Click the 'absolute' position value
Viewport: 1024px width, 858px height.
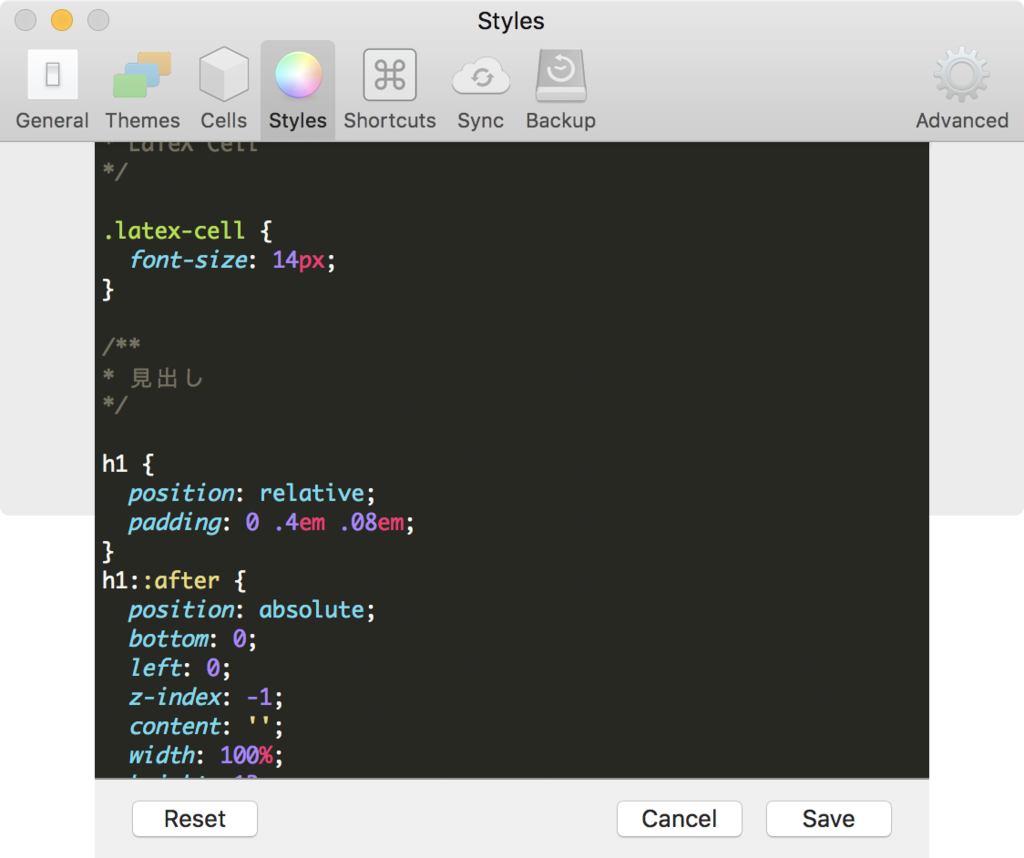[312, 610]
